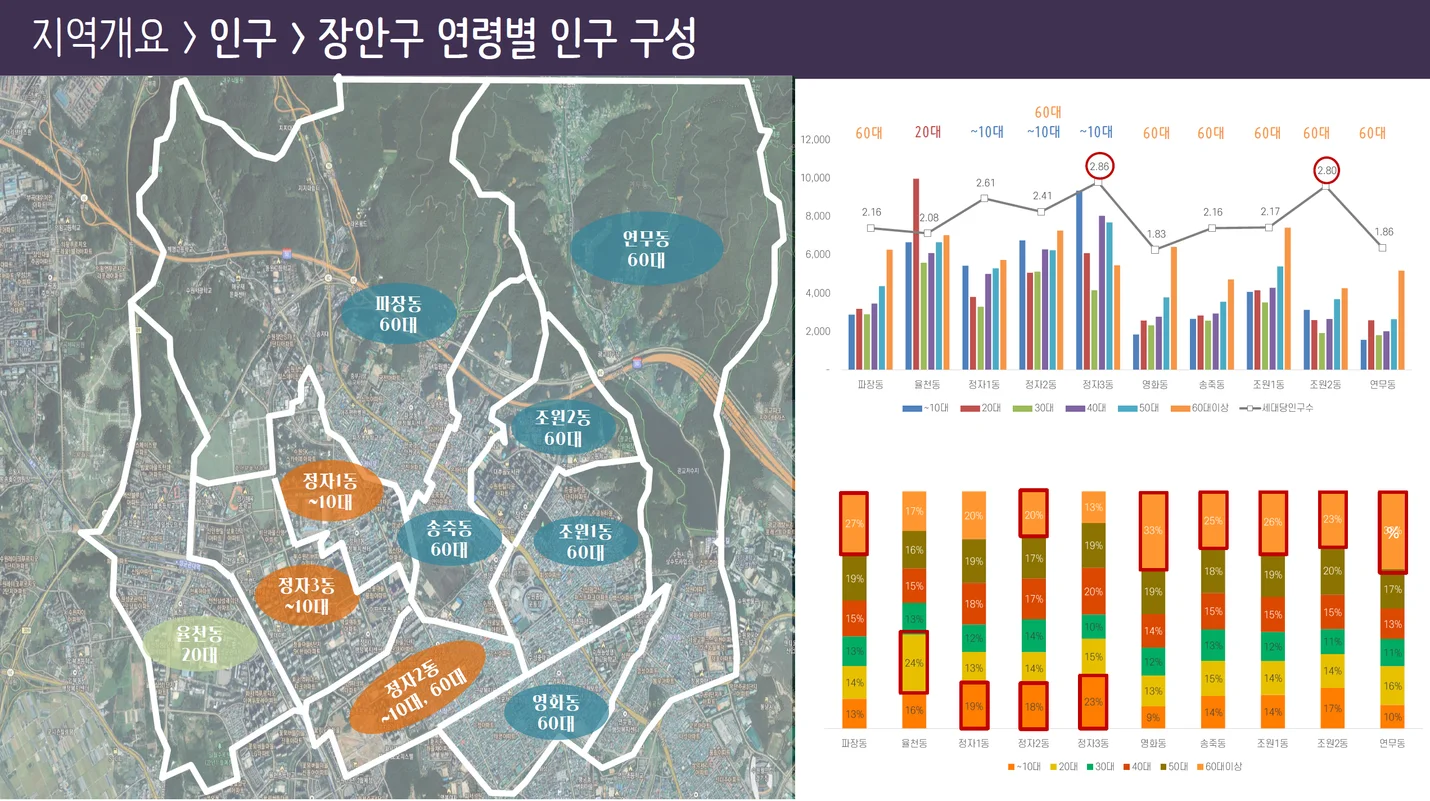Image resolution: width=1430 pixels, height=801 pixels.
Task: Click the 33% segment in the 영화동 stacked column
Action: click(1154, 530)
